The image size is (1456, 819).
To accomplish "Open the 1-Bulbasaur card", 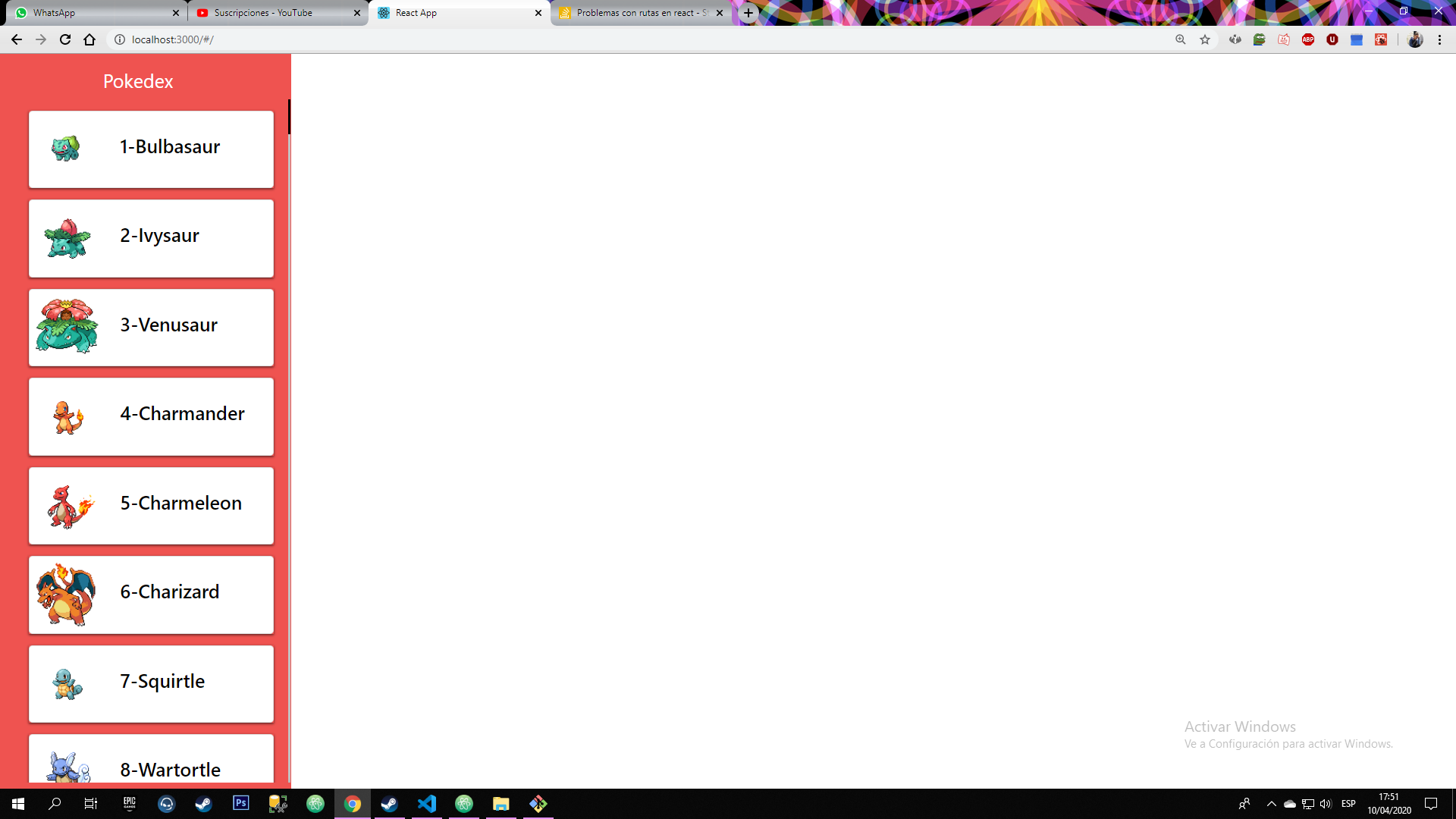I will pyautogui.click(x=151, y=149).
